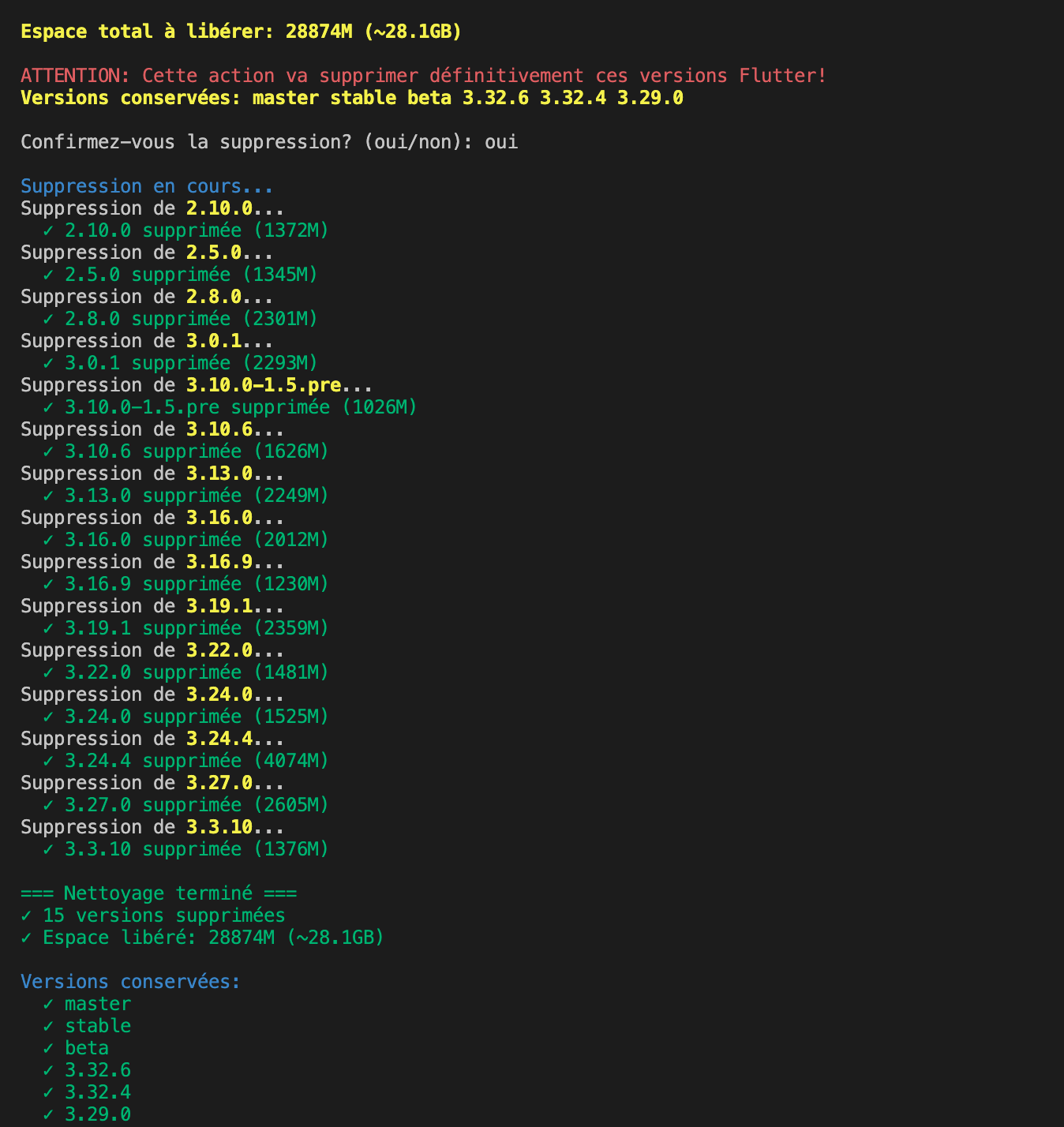This screenshot has height=1127, width=1064.
Task: Click '3.27.0 supprimée (2605M)' result line
Action: (x=185, y=805)
